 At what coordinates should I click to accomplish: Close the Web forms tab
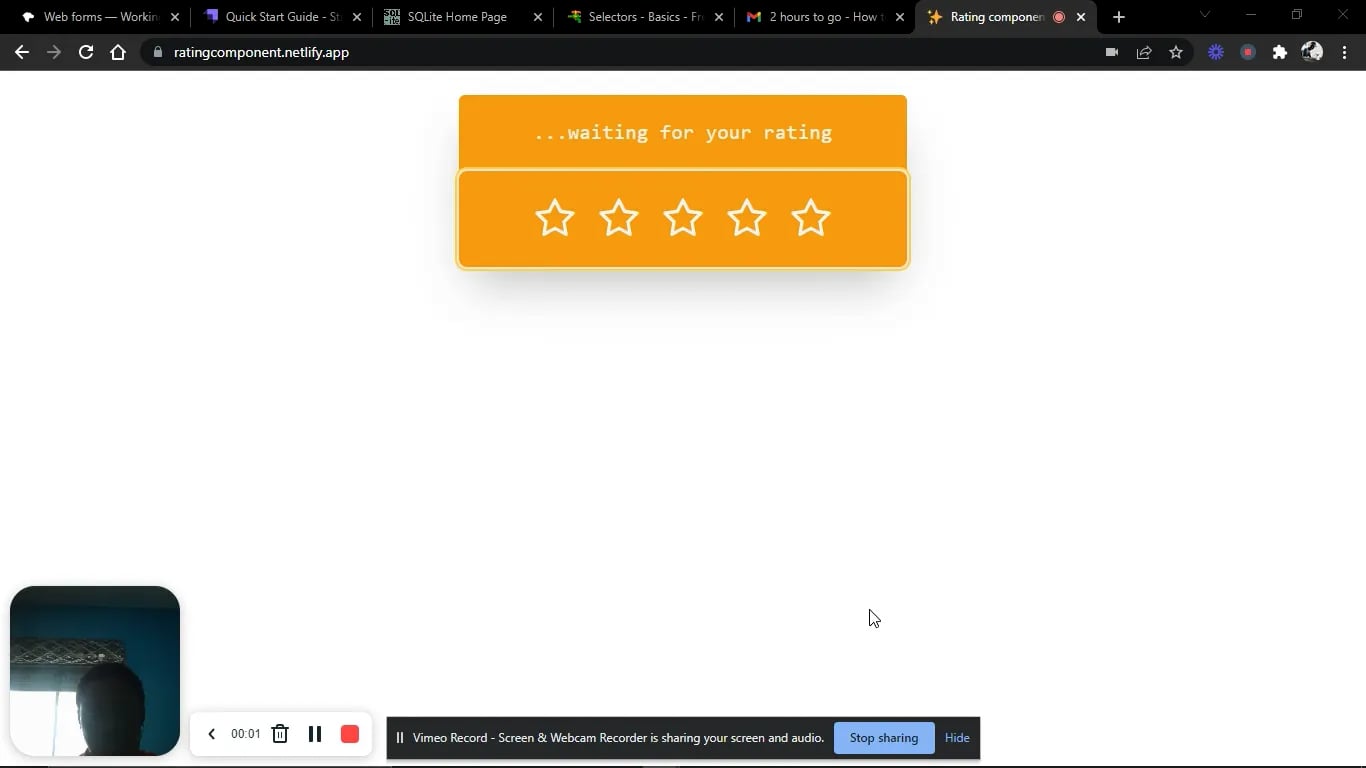[x=175, y=17]
